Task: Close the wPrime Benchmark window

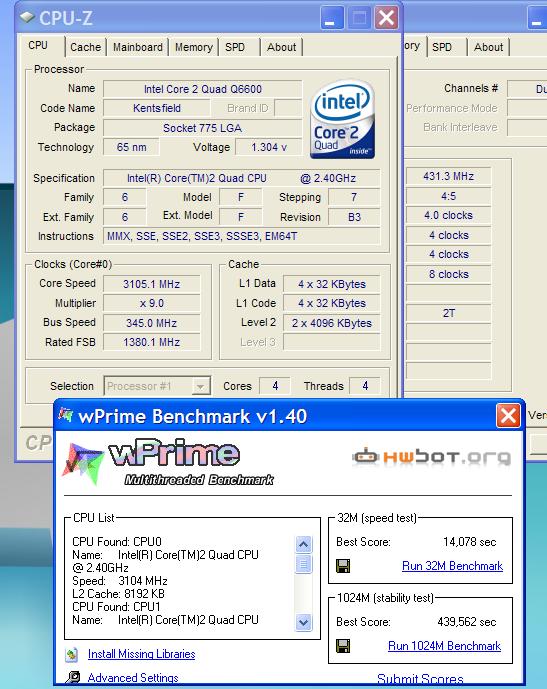Action: [x=508, y=416]
